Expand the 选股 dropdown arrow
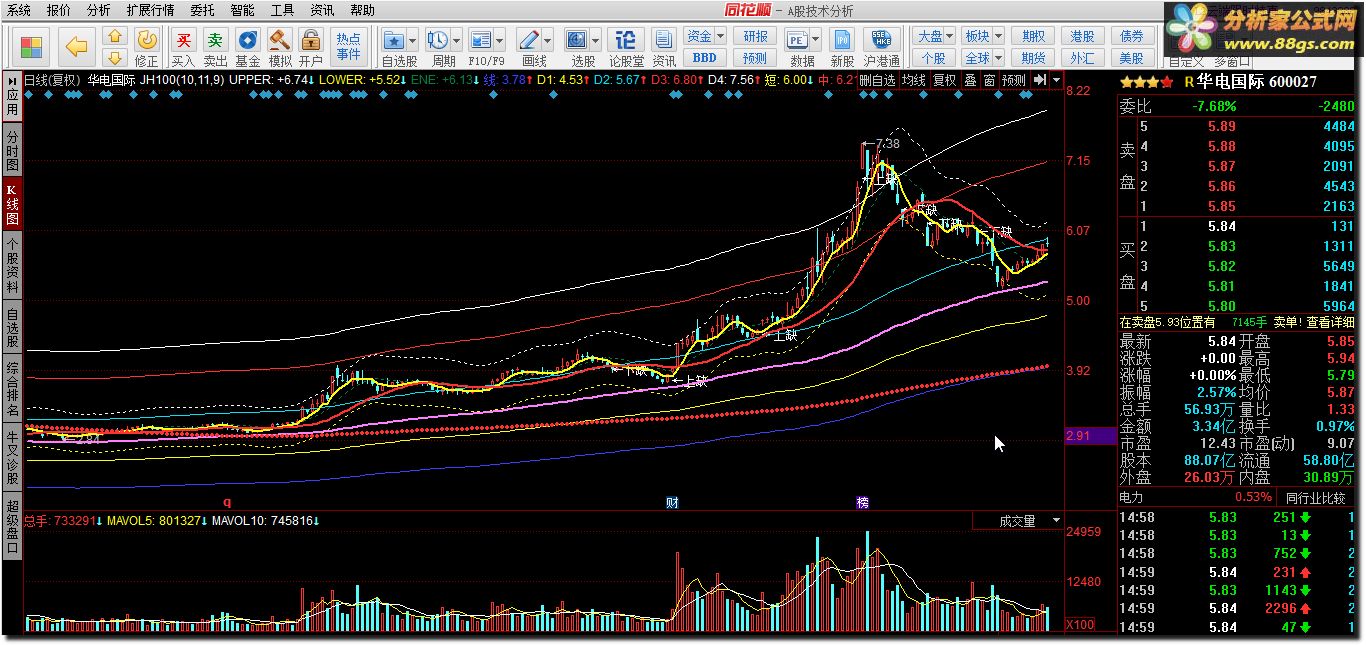This screenshot has width=1366, height=645. pyautogui.click(x=595, y=40)
